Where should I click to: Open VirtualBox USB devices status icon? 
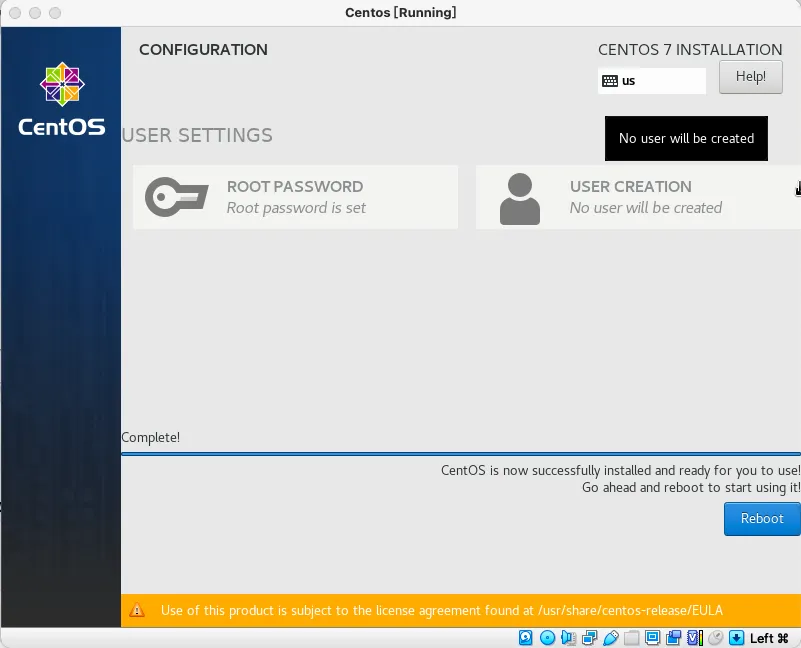(611, 637)
